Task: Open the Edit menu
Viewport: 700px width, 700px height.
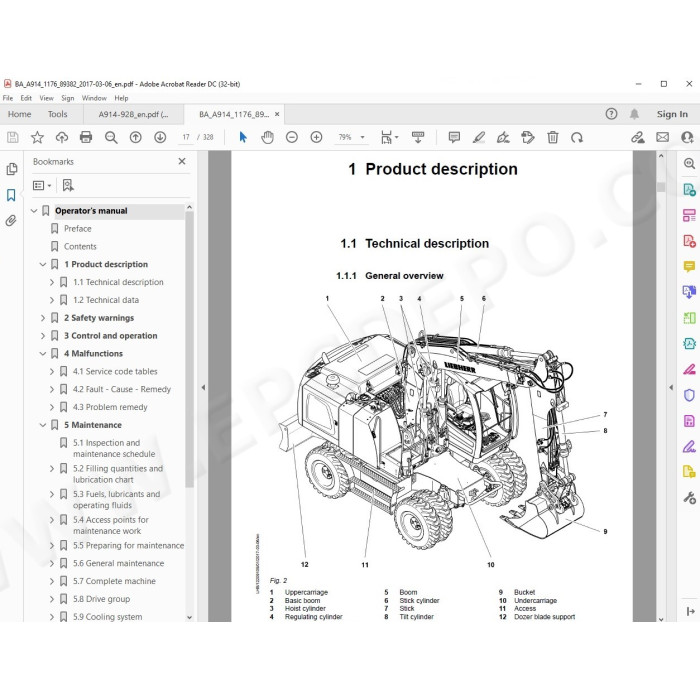Action: [26, 98]
